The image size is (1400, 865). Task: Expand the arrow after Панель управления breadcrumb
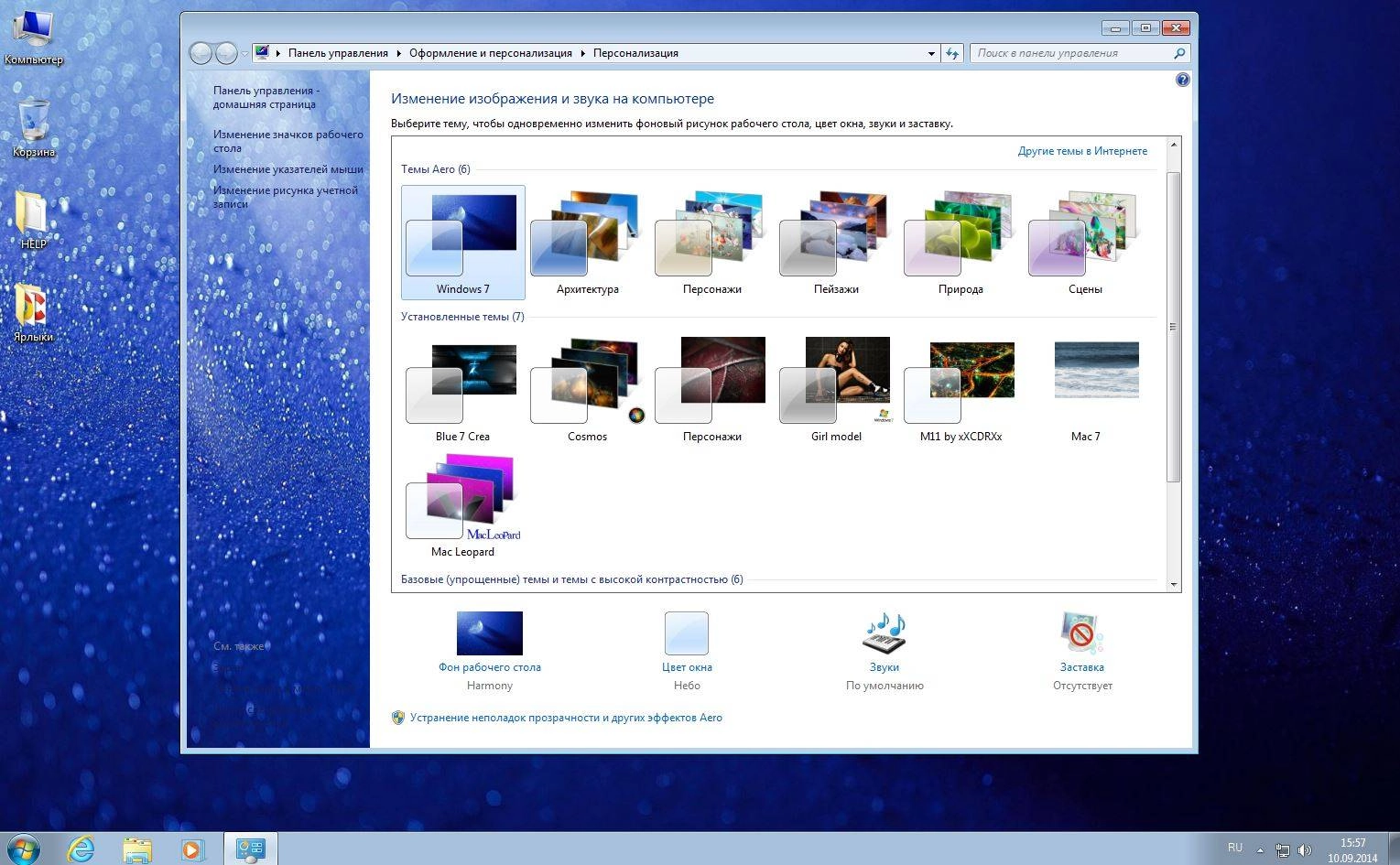399,53
